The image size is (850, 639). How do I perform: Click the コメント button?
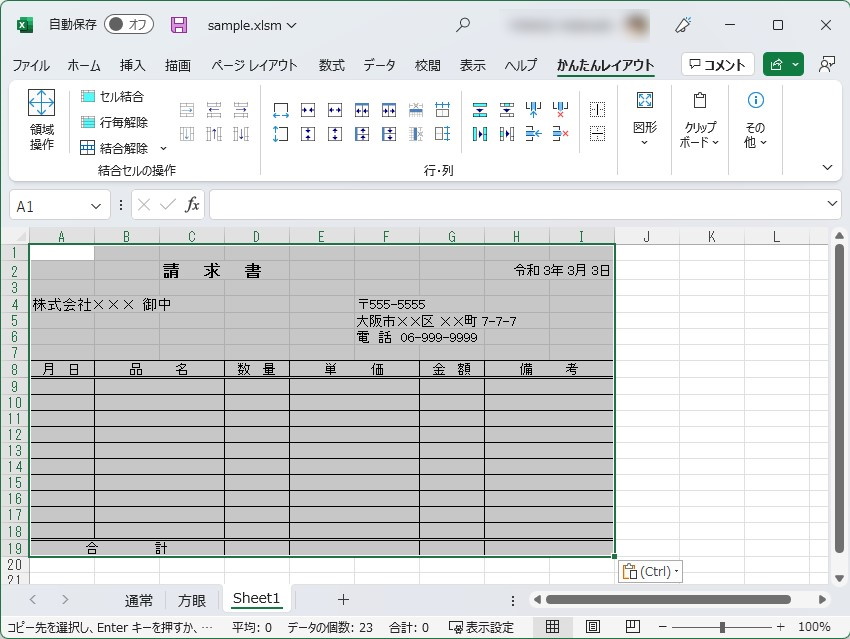coord(717,64)
